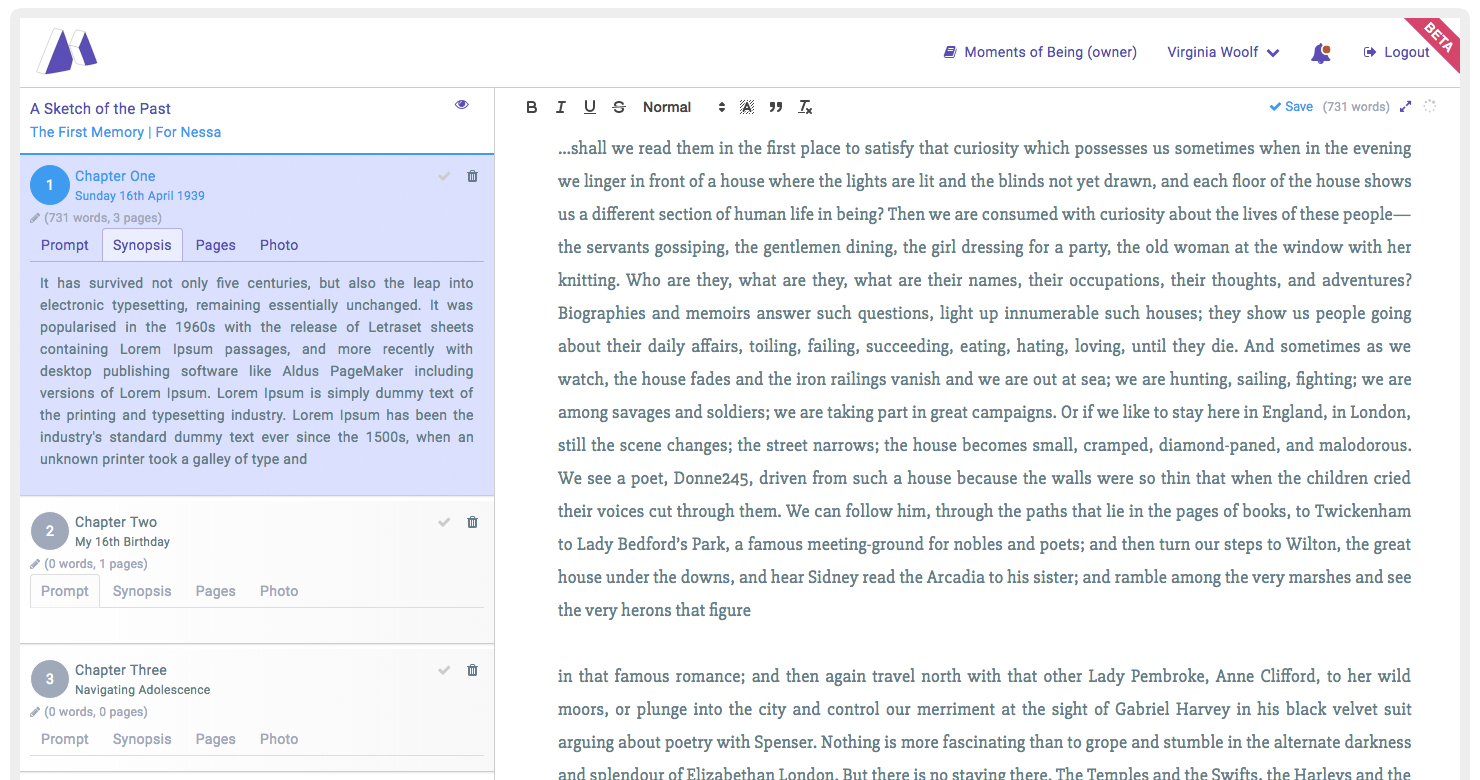Delete Chapter Two with trash icon

473,522
